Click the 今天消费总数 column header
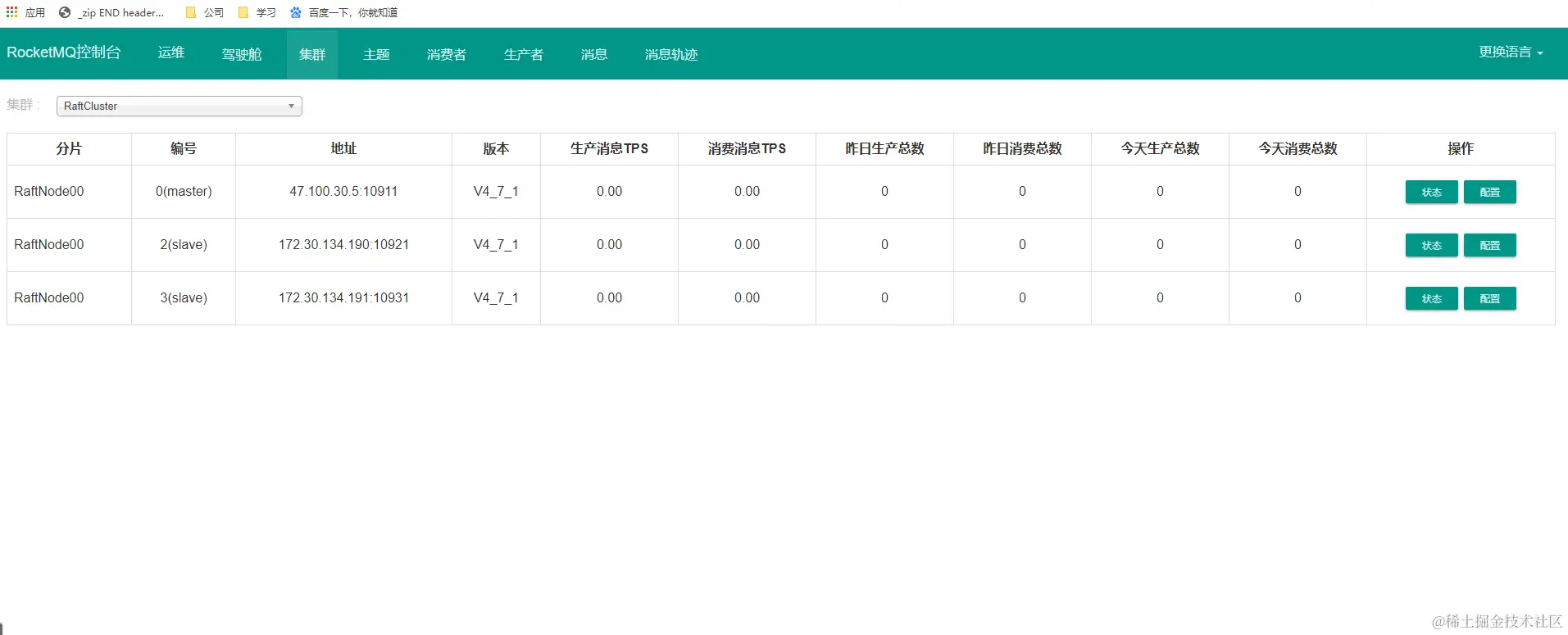 (x=1298, y=148)
